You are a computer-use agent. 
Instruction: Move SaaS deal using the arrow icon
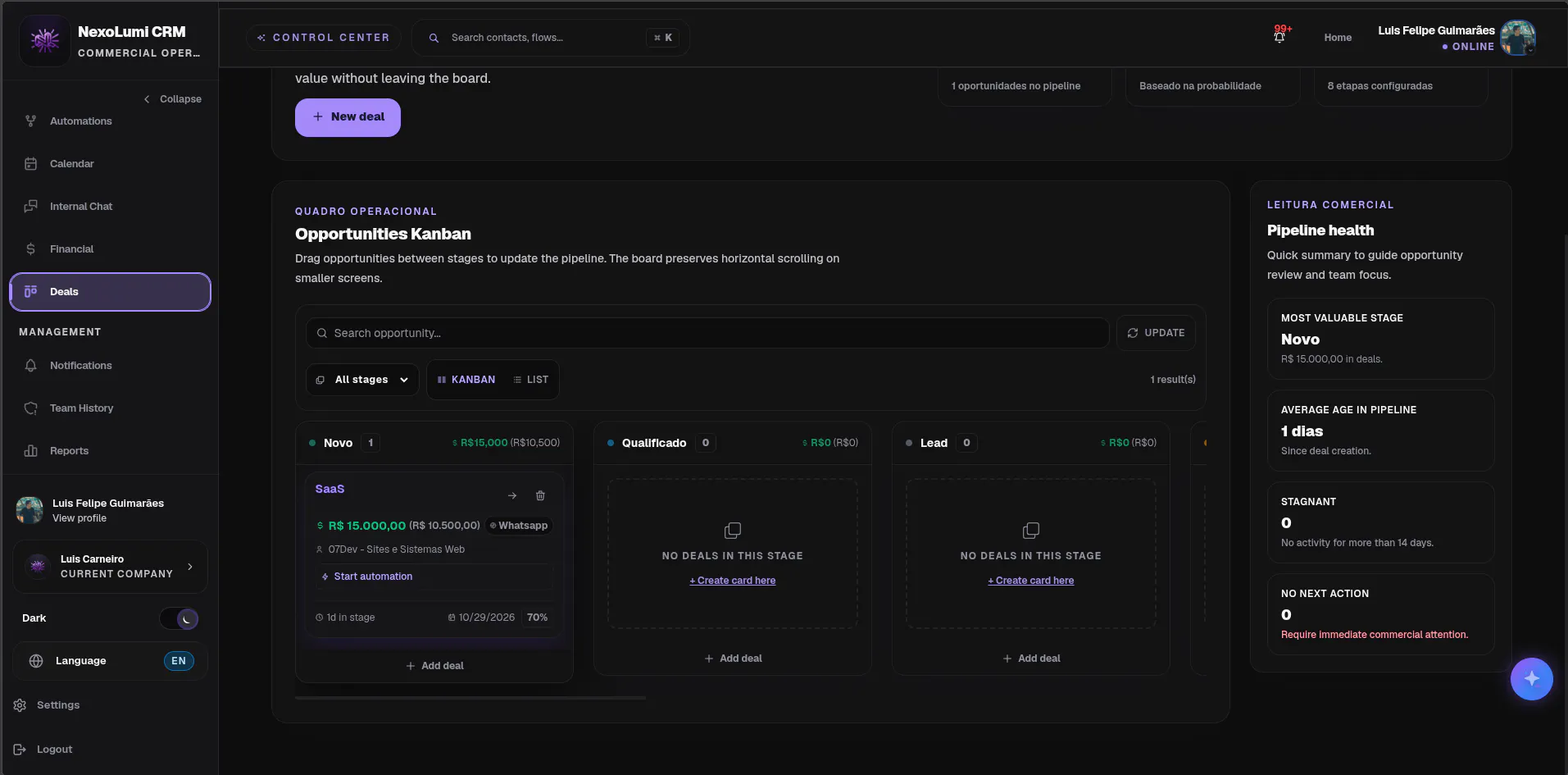tap(512, 495)
